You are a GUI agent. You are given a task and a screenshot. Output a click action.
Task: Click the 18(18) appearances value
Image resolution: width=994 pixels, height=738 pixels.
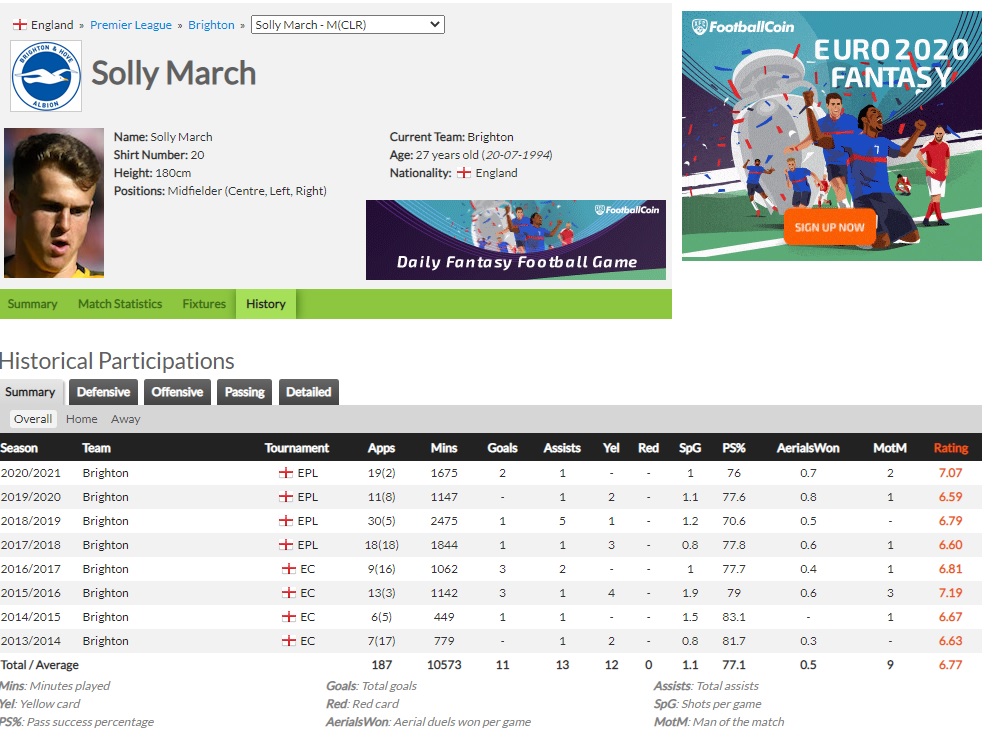tap(381, 545)
